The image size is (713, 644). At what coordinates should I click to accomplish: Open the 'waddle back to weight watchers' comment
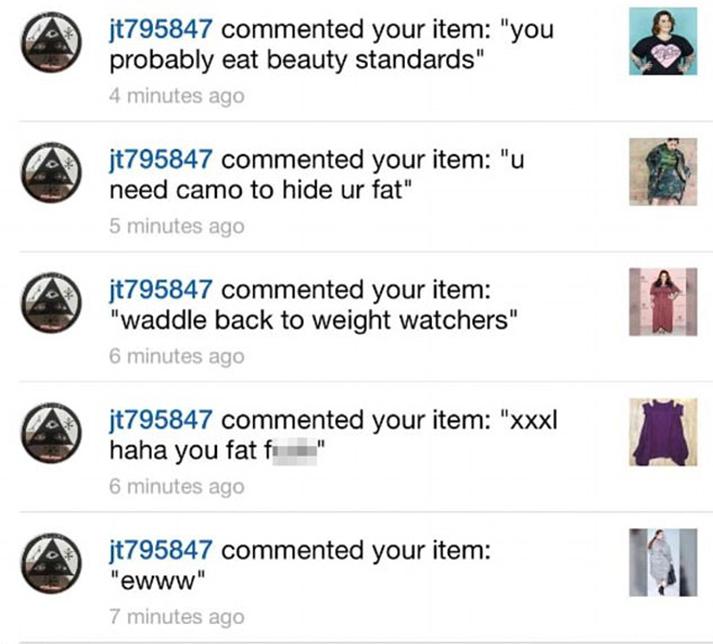click(313, 320)
